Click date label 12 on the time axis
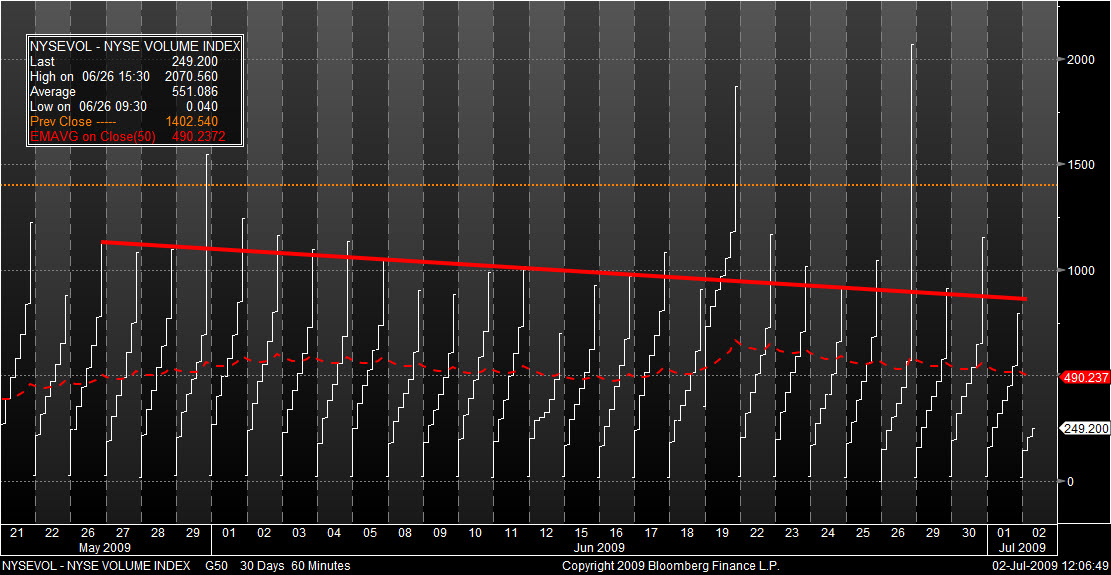This screenshot has width=1111, height=575. [546, 532]
